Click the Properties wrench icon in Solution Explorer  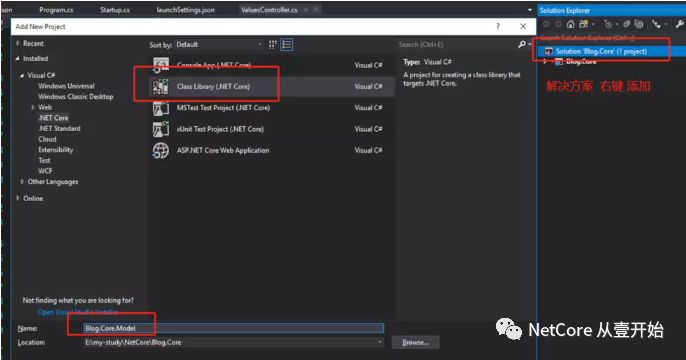pyautogui.click(x=679, y=24)
